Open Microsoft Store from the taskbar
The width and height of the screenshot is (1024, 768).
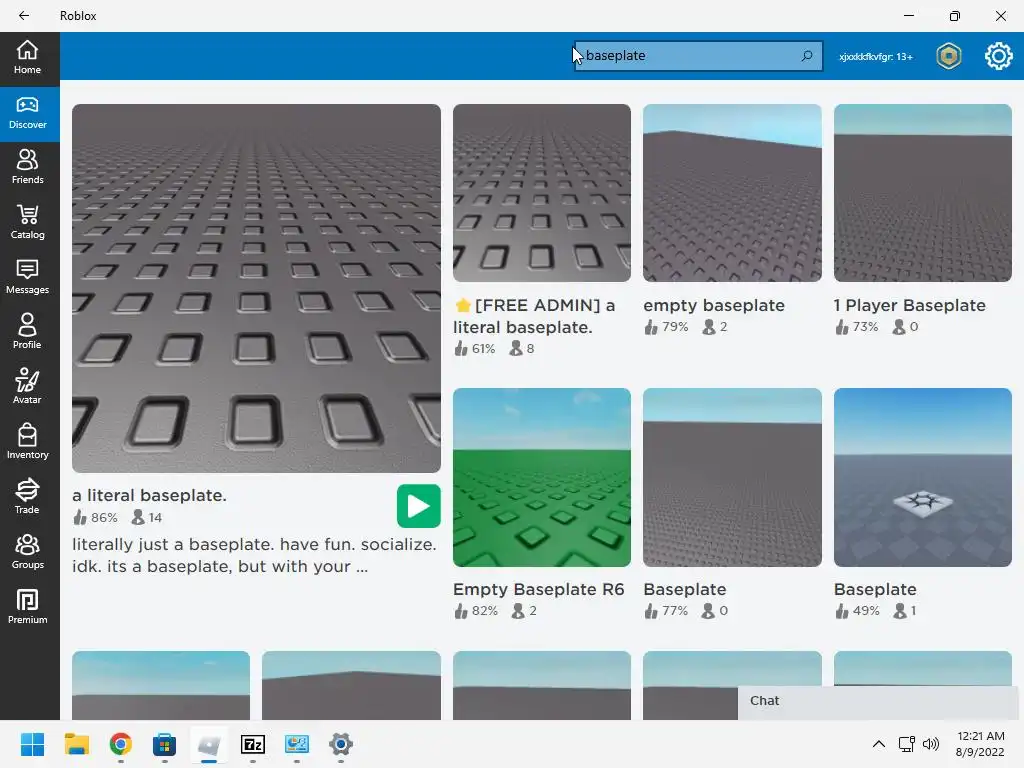pyautogui.click(x=165, y=744)
